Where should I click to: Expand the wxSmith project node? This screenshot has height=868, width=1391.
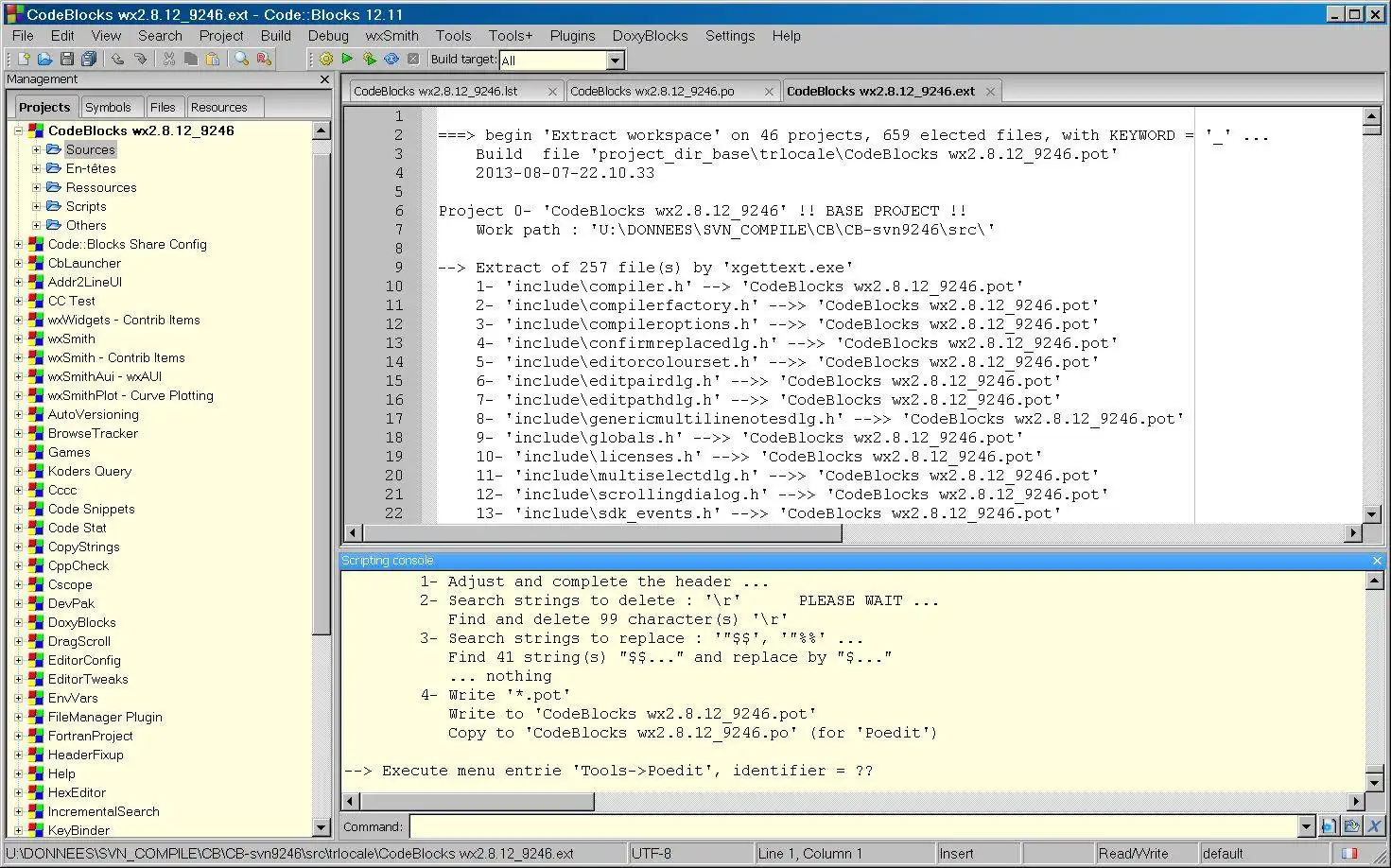click(x=18, y=339)
